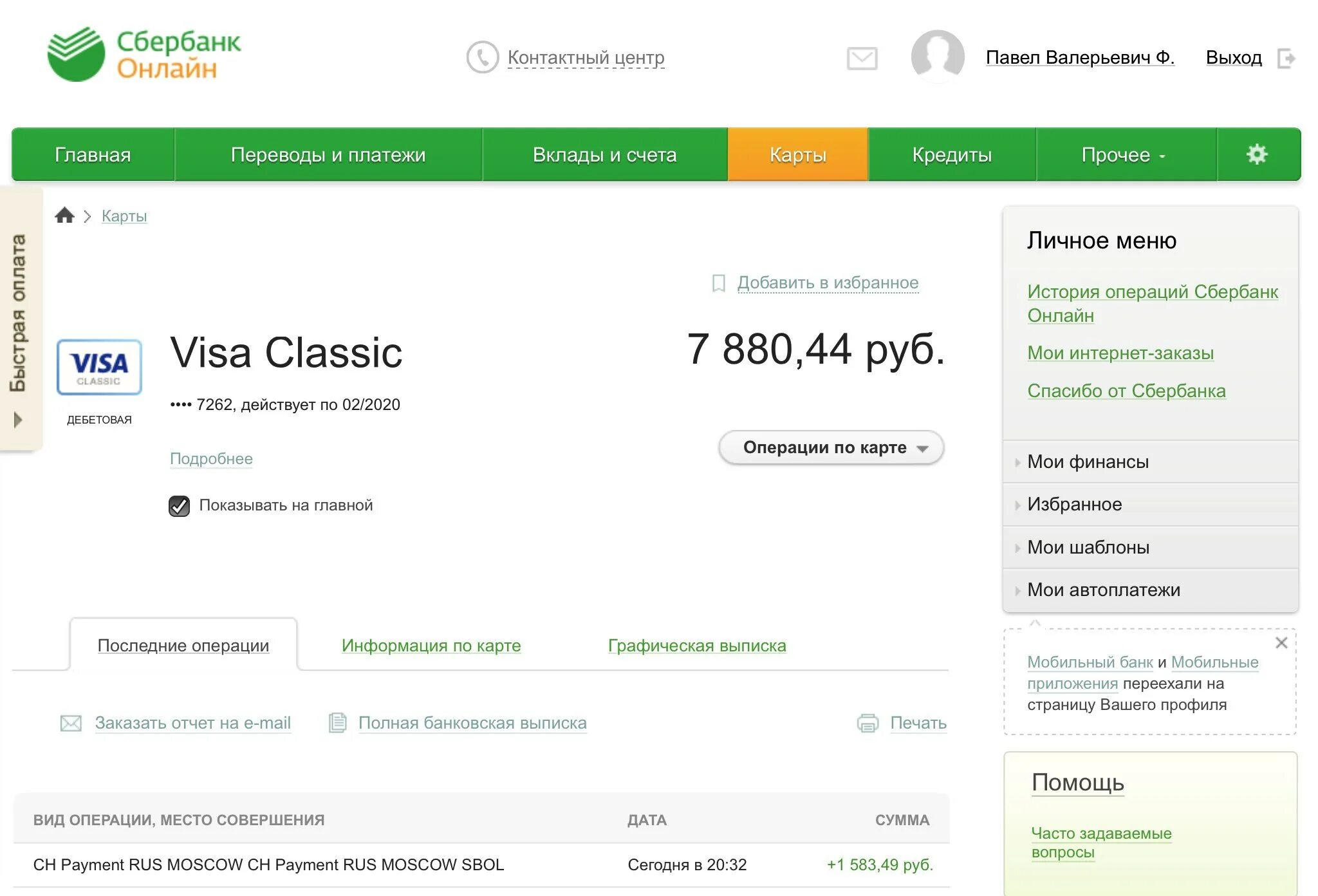Open 'Переводы и платежи' menu
1318x896 pixels.
coord(328,155)
